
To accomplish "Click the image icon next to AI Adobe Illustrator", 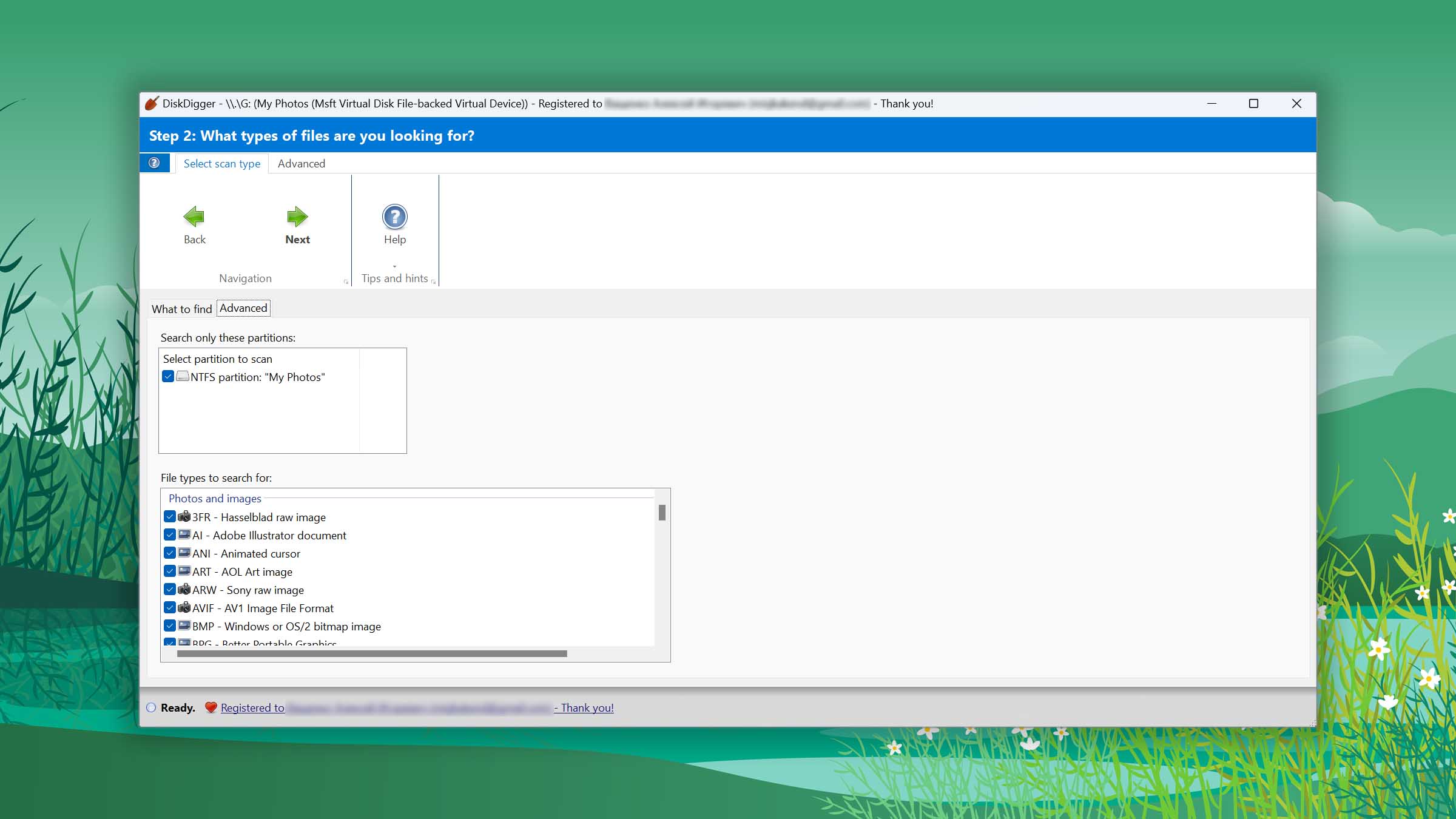I will (184, 535).
